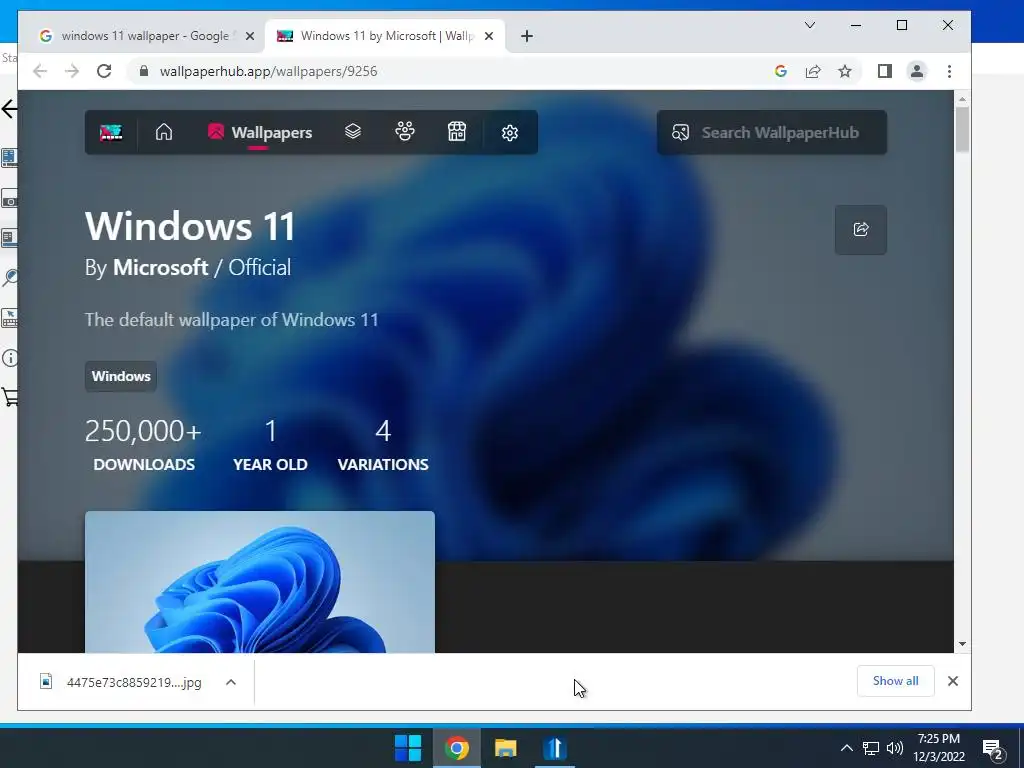Switch to windows 11 wallpaper Google tab

144,36
